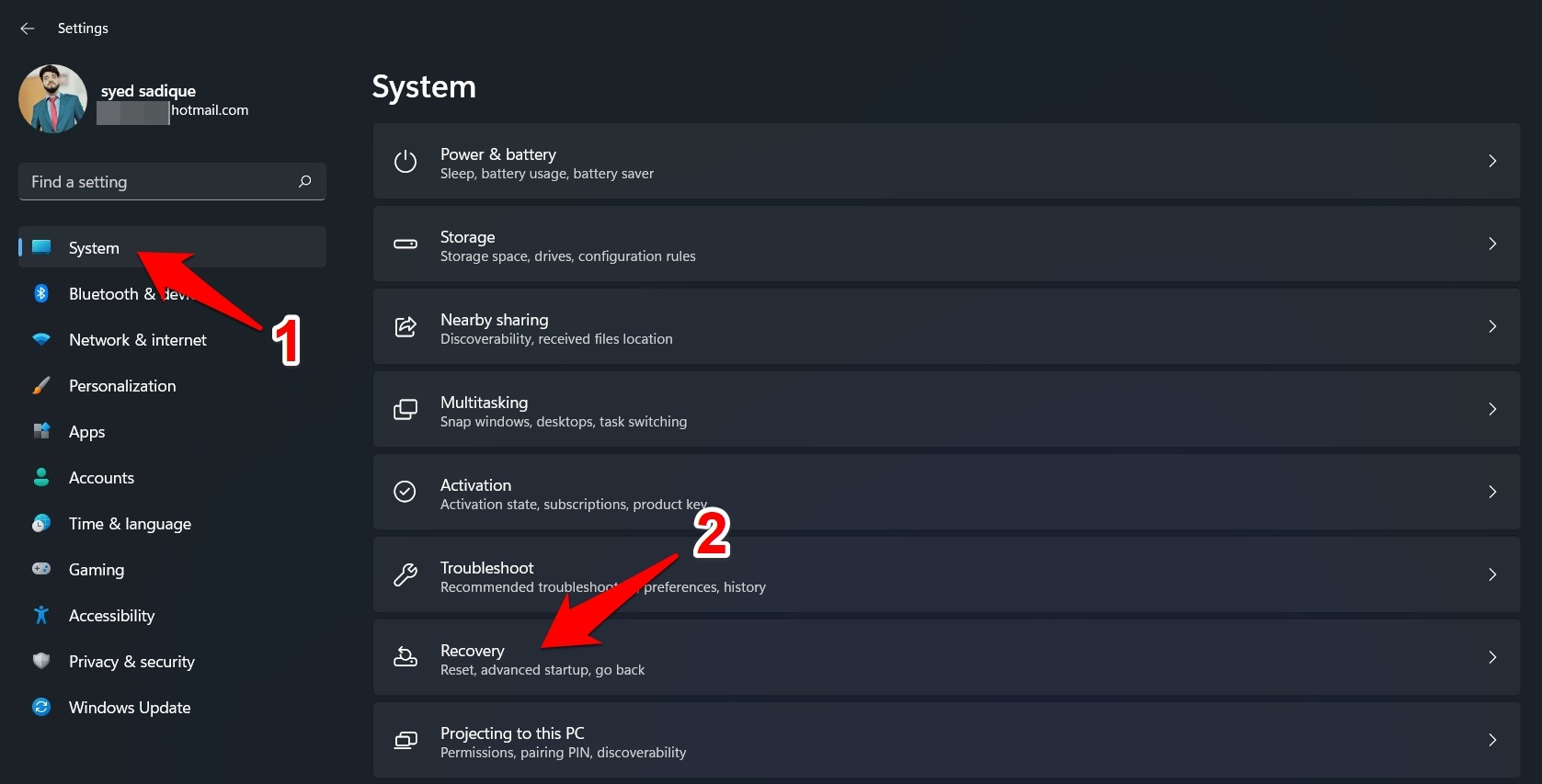
Task: Open the Recovery row chevron
Action: pos(1492,657)
